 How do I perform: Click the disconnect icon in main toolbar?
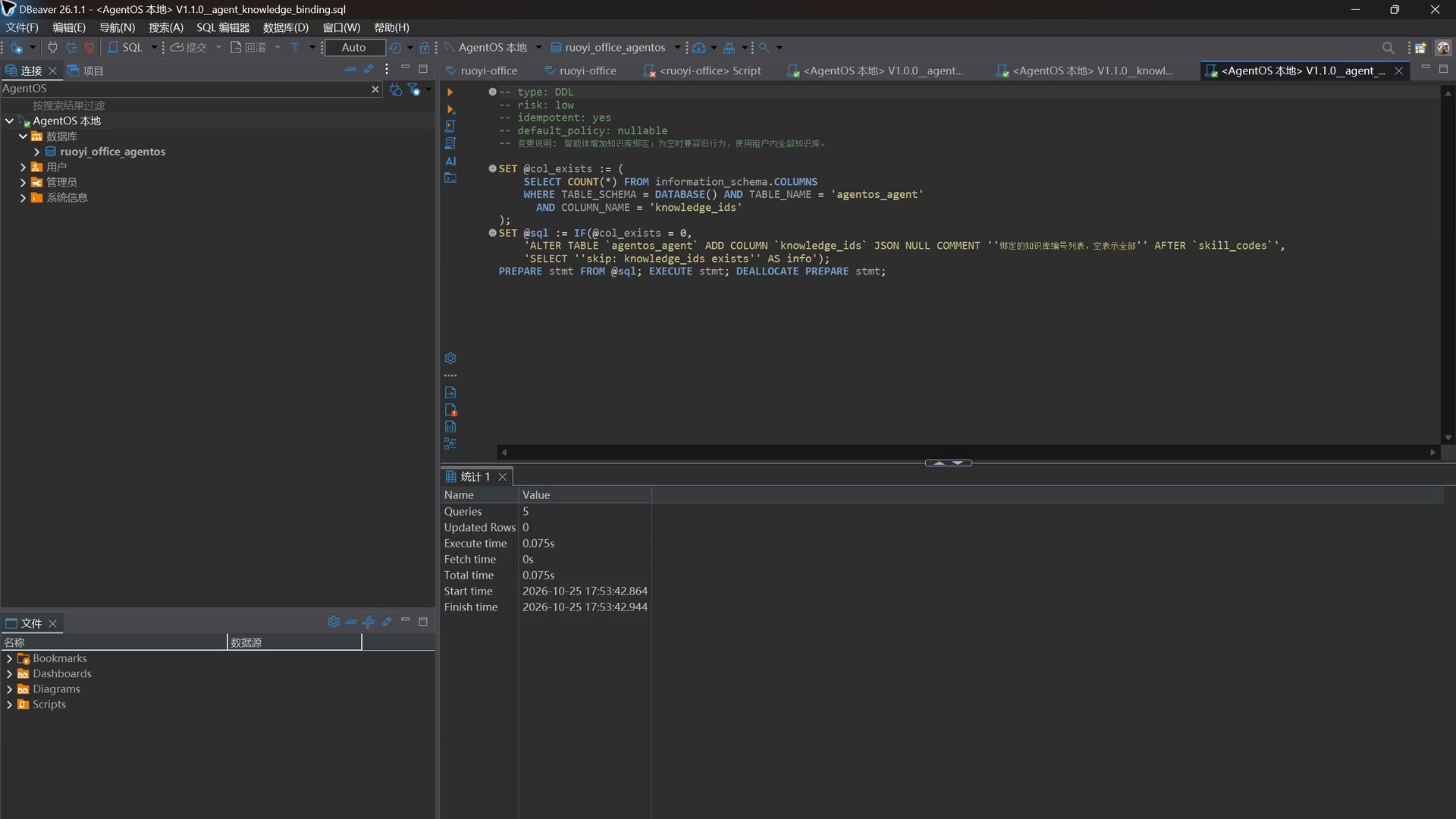tap(89, 47)
